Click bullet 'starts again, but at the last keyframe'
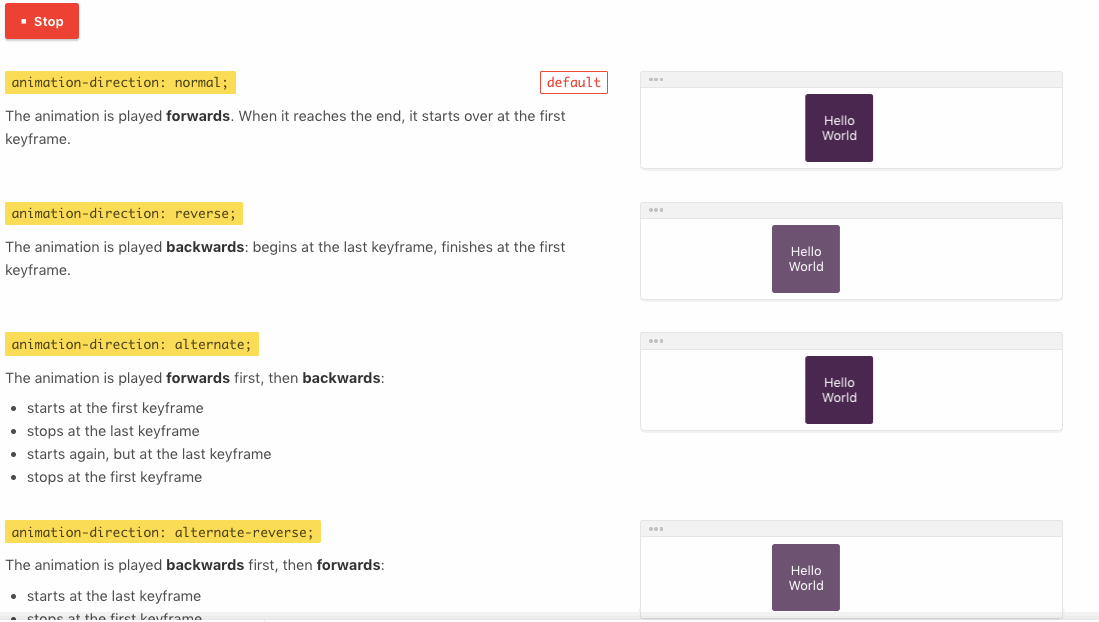Viewport: 1099px width, 622px height. [x=149, y=454]
